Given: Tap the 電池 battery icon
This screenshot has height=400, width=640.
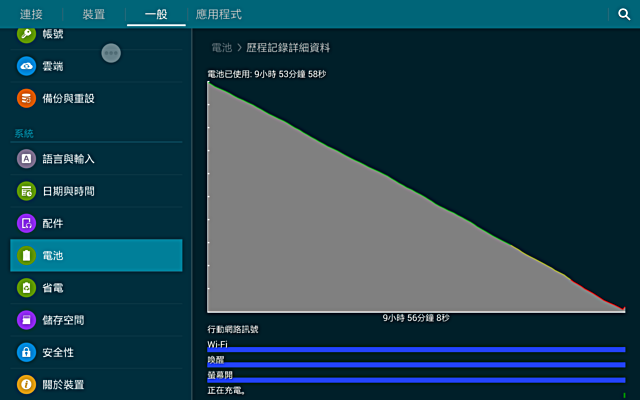Looking at the screenshot, I should [x=27, y=256].
